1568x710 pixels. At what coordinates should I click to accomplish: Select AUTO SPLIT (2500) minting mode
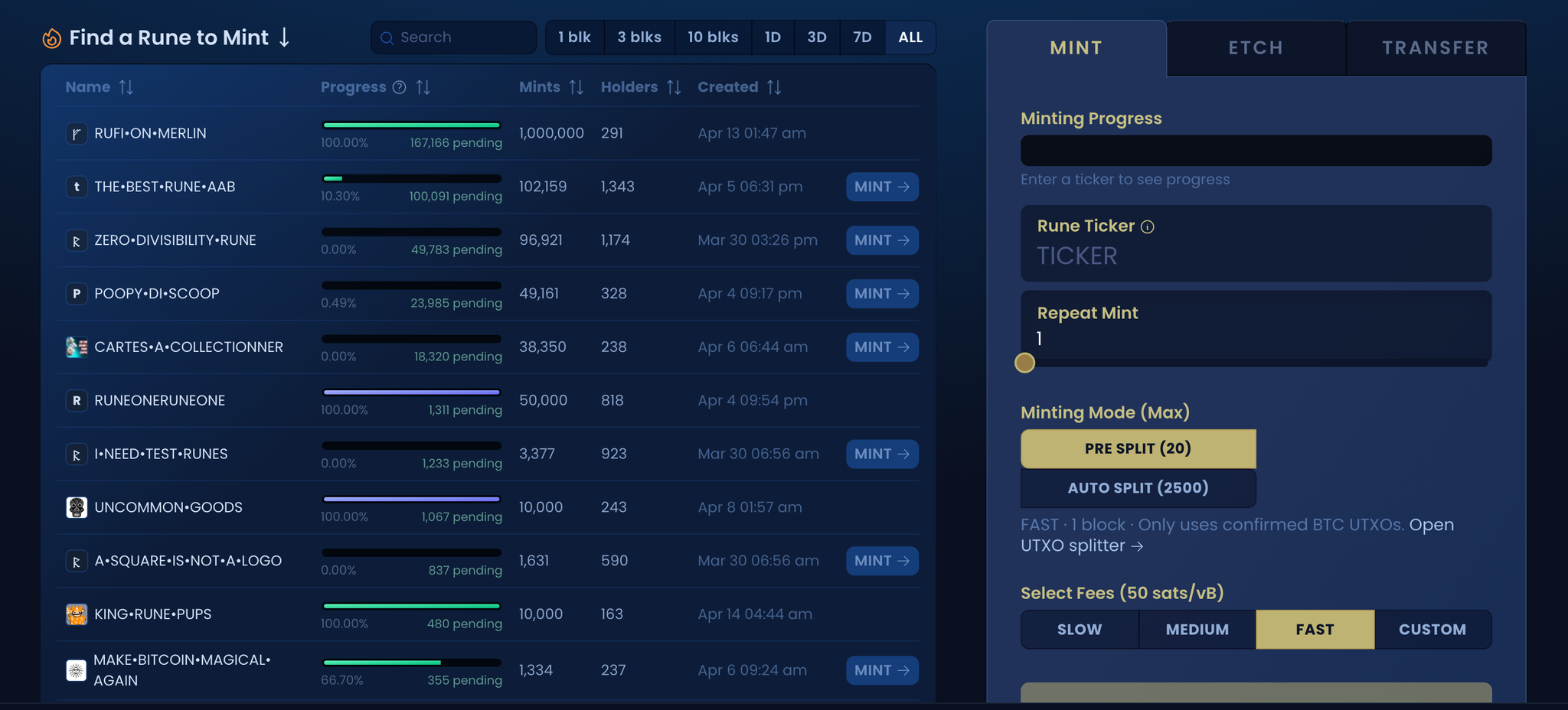click(1138, 488)
